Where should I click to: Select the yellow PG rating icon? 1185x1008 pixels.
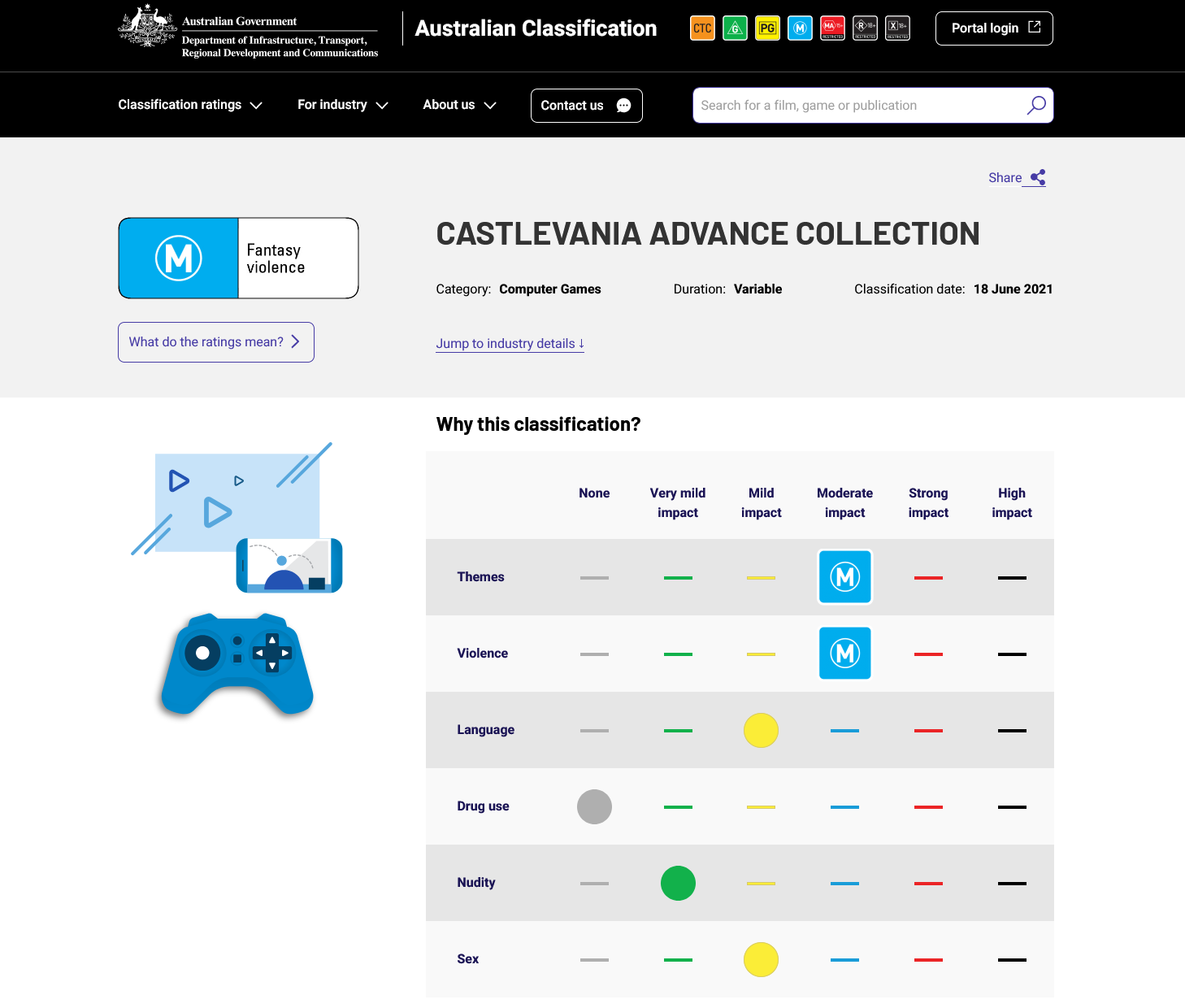click(767, 28)
